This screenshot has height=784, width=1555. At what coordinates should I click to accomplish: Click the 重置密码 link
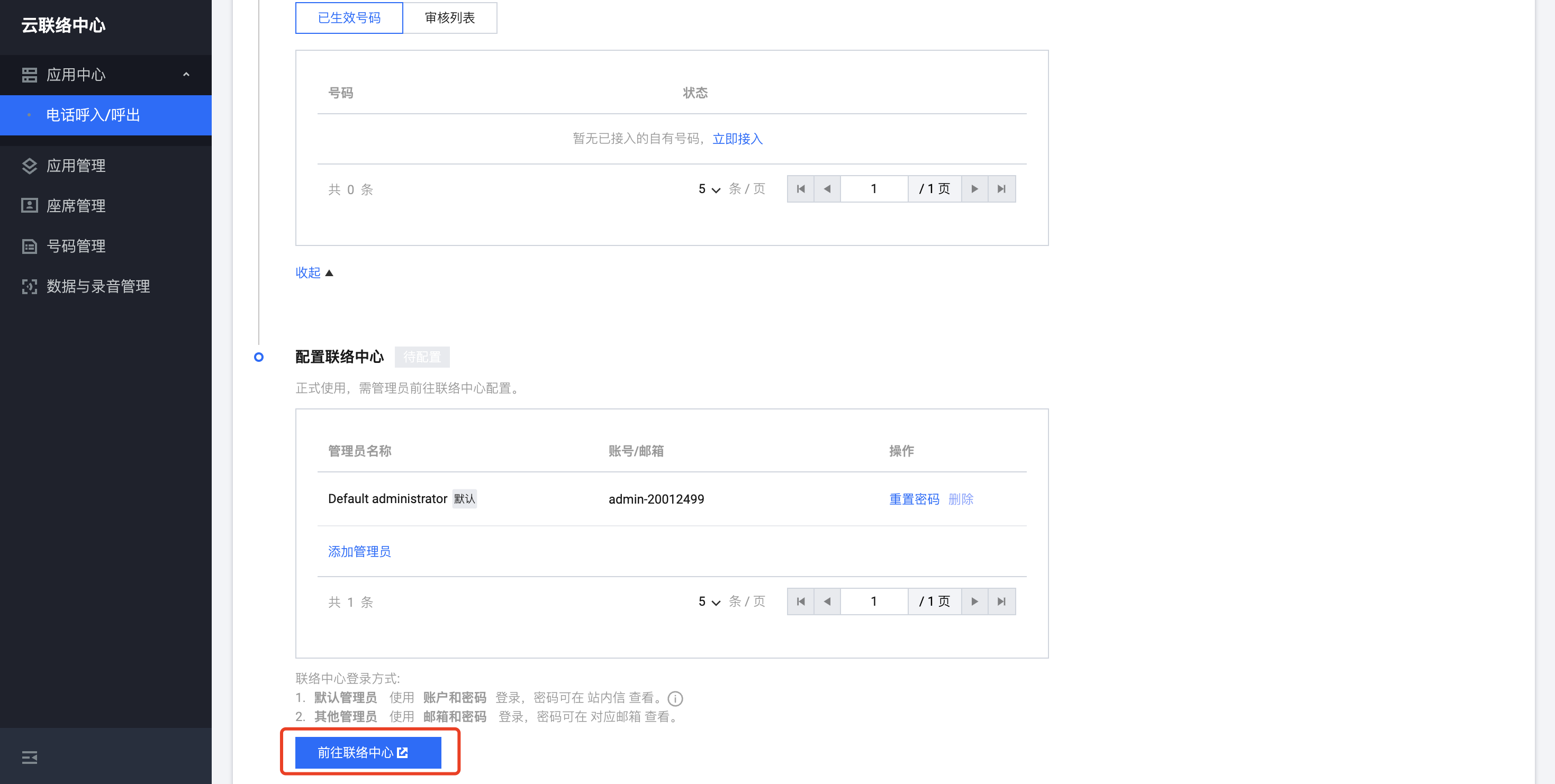[914, 498]
